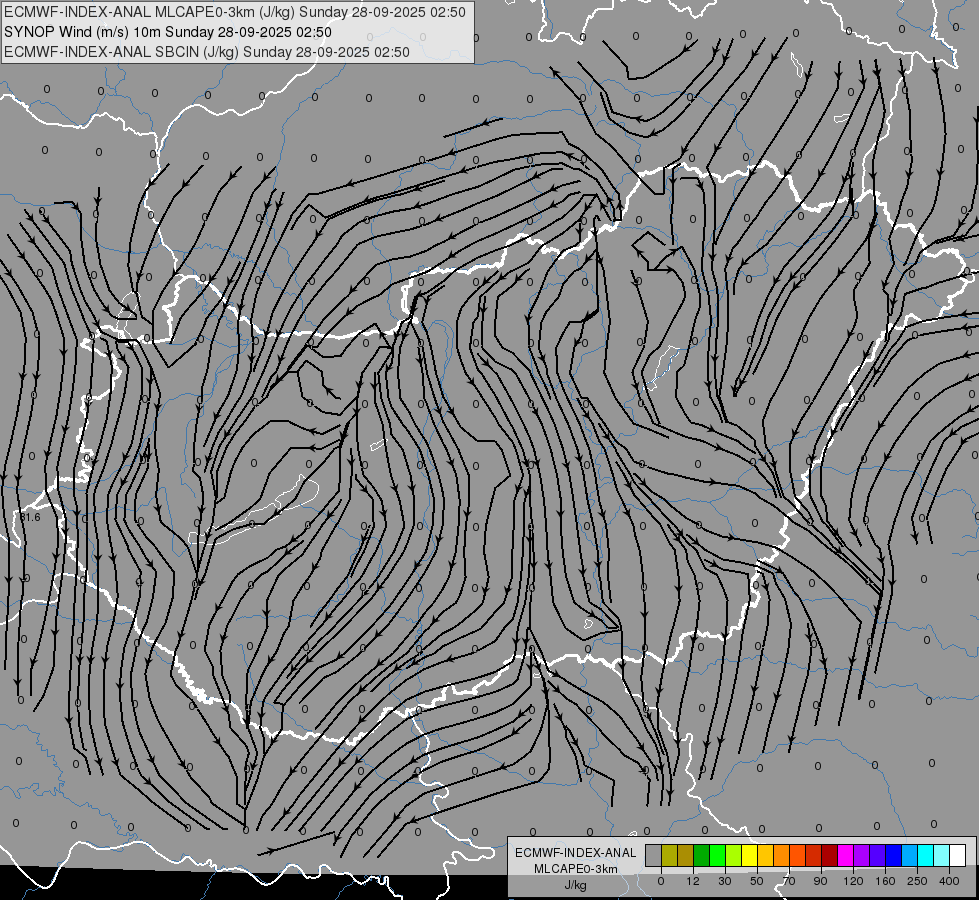
Task: Click the dark green legend swatch
Action: (x=702, y=855)
